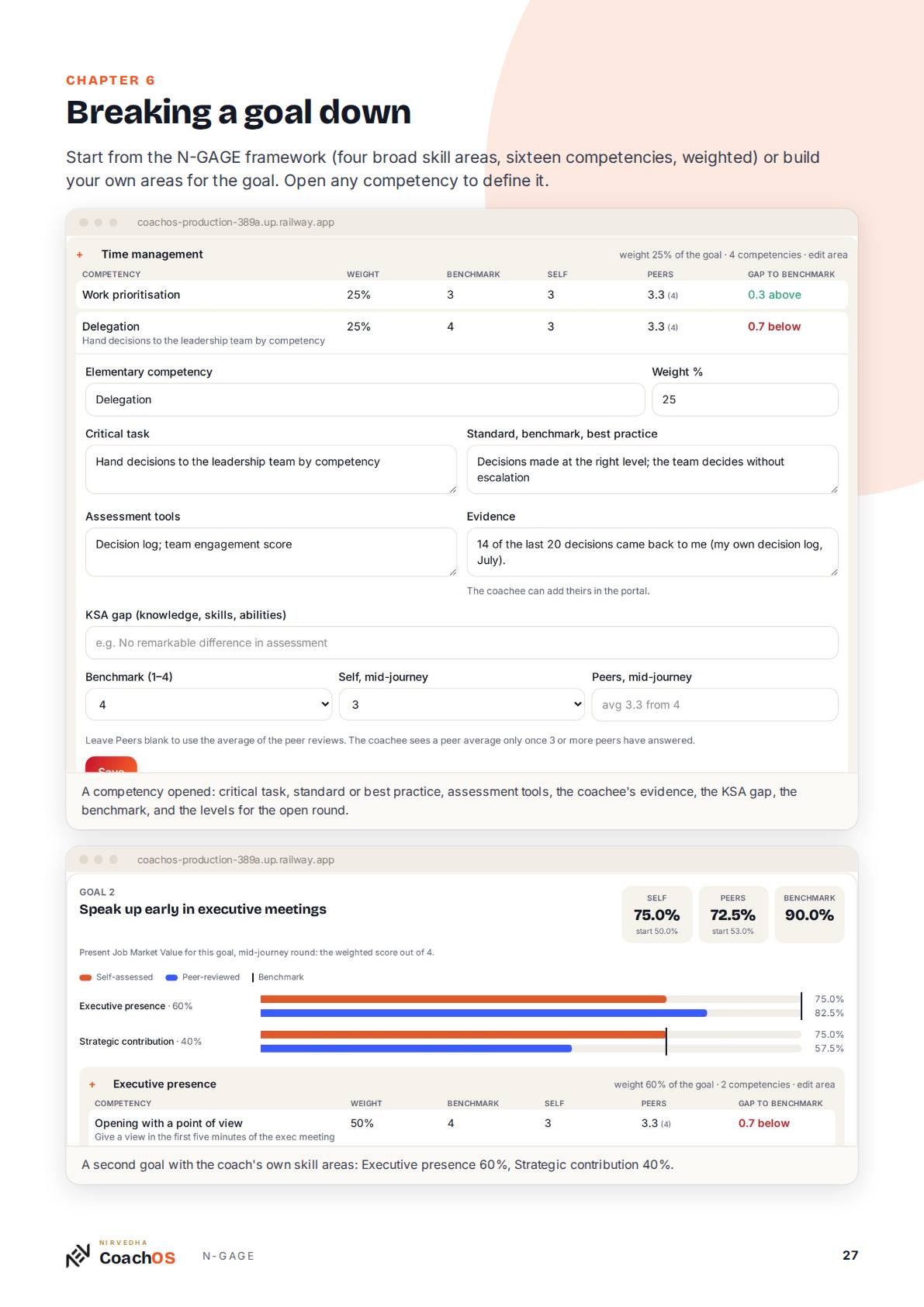This screenshot has height=1307, width=924.
Task: Click '0.7 below' in Opening with a point of view row
Action: coord(764,1123)
